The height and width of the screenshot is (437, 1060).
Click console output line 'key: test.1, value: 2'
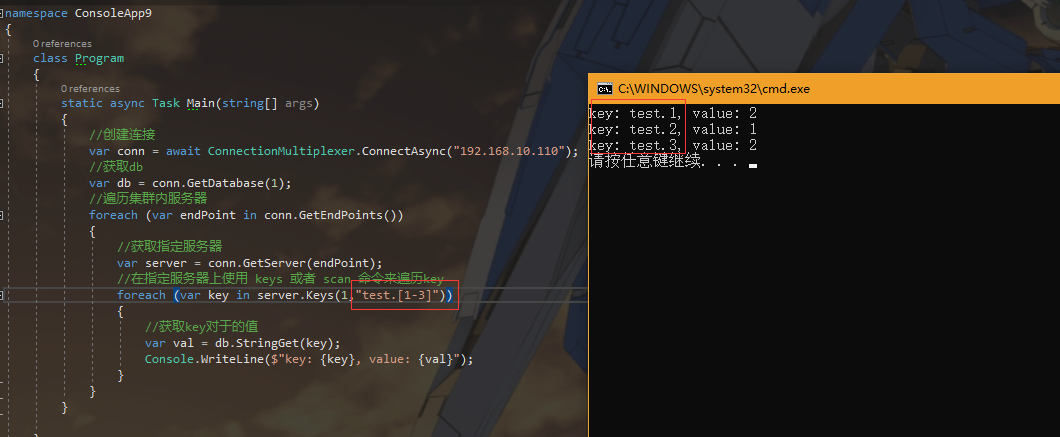(673, 114)
